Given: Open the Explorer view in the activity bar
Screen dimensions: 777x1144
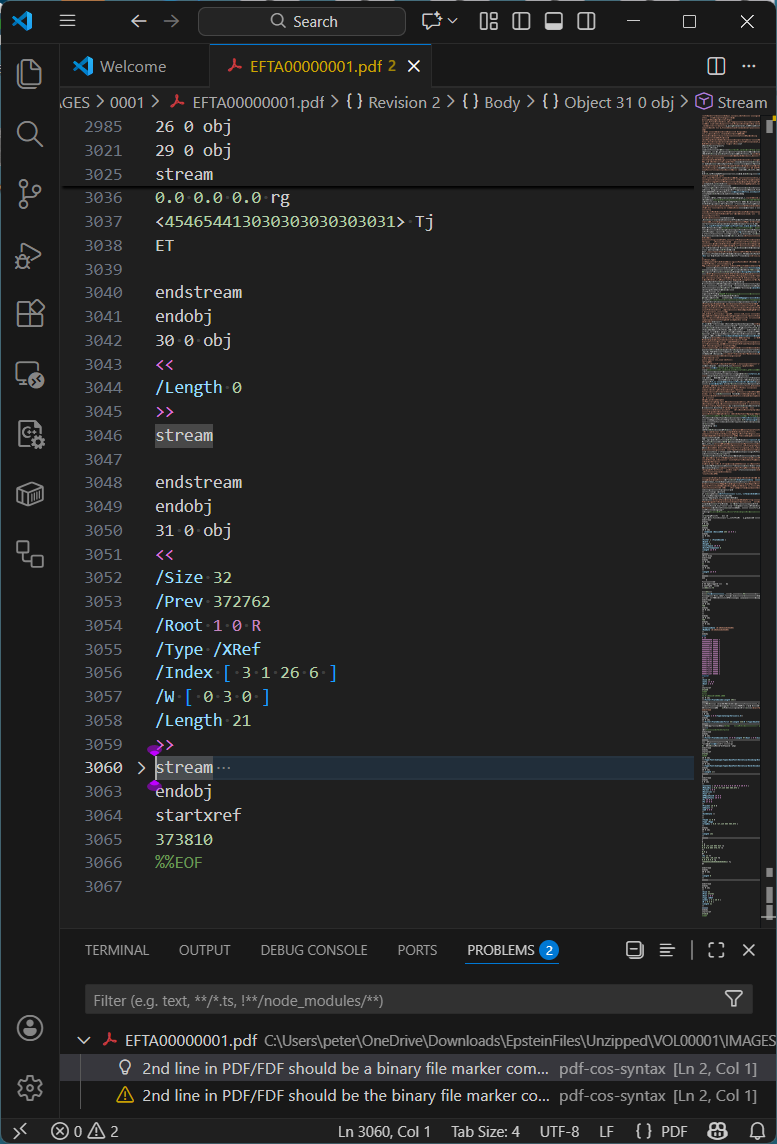Looking at the screenshot, I should tap(29, 74).
